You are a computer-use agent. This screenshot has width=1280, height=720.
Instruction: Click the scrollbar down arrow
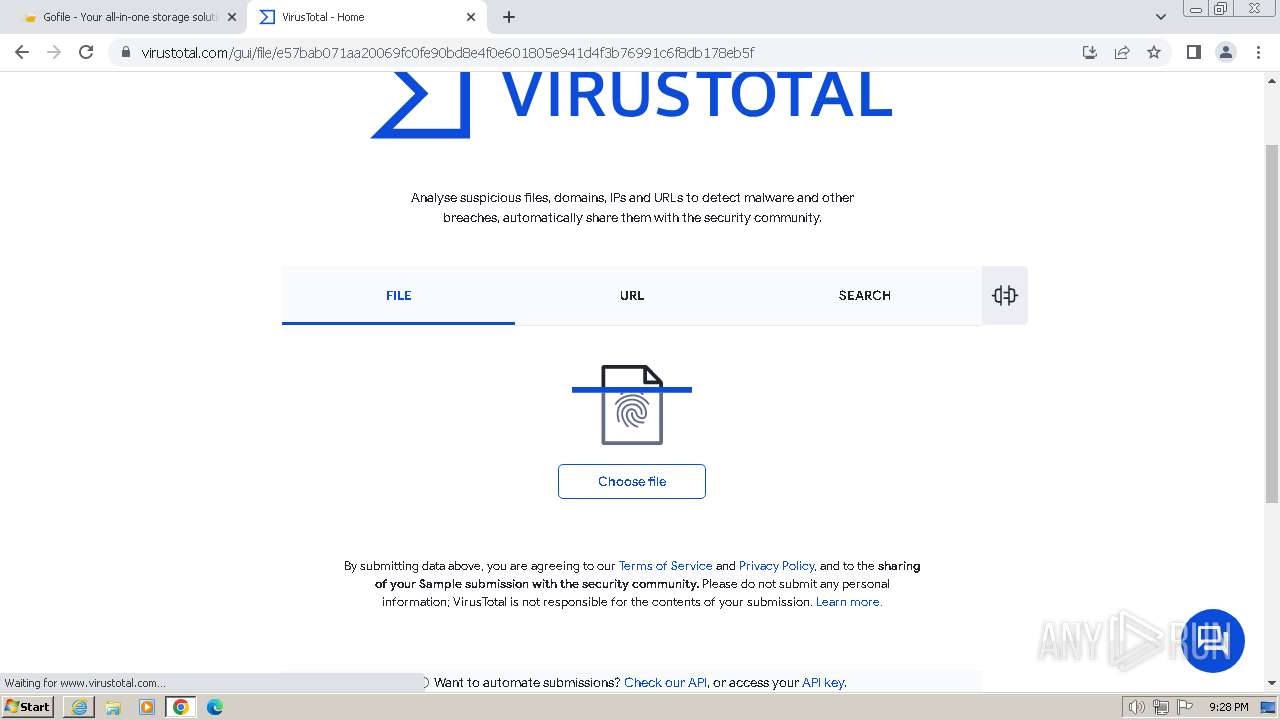[x=1272, y=683]
